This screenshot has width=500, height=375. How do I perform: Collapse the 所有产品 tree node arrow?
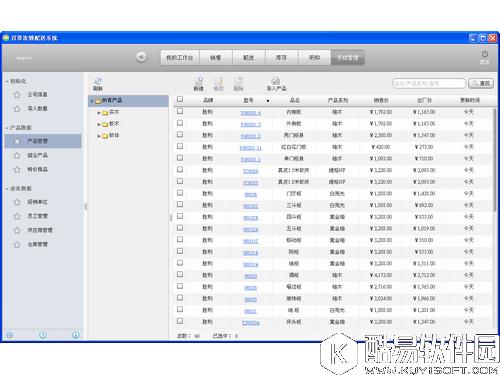(92, 101)
